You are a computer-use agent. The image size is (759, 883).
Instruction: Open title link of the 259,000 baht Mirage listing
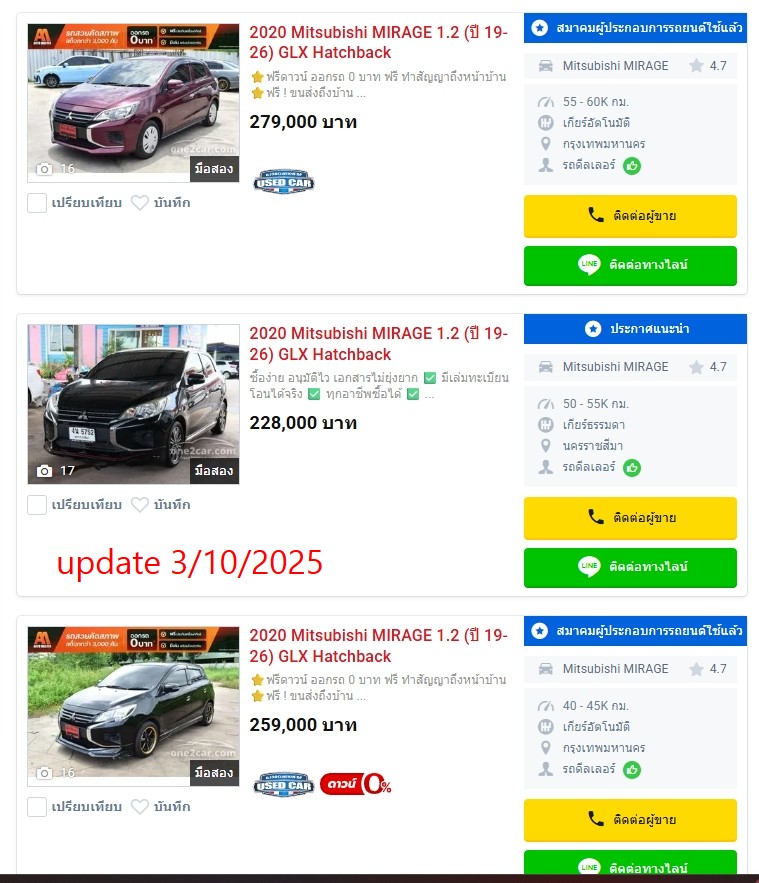pyautogui.click(x=378, y=645)
